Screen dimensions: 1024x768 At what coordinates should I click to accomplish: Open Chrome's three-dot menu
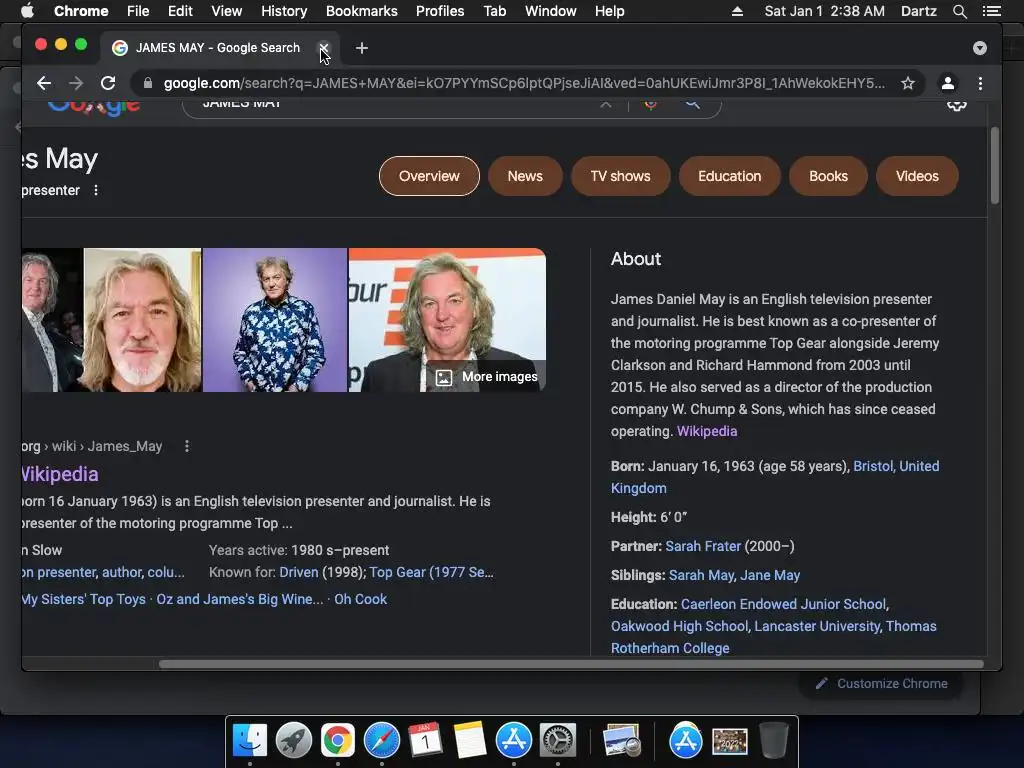980,83
